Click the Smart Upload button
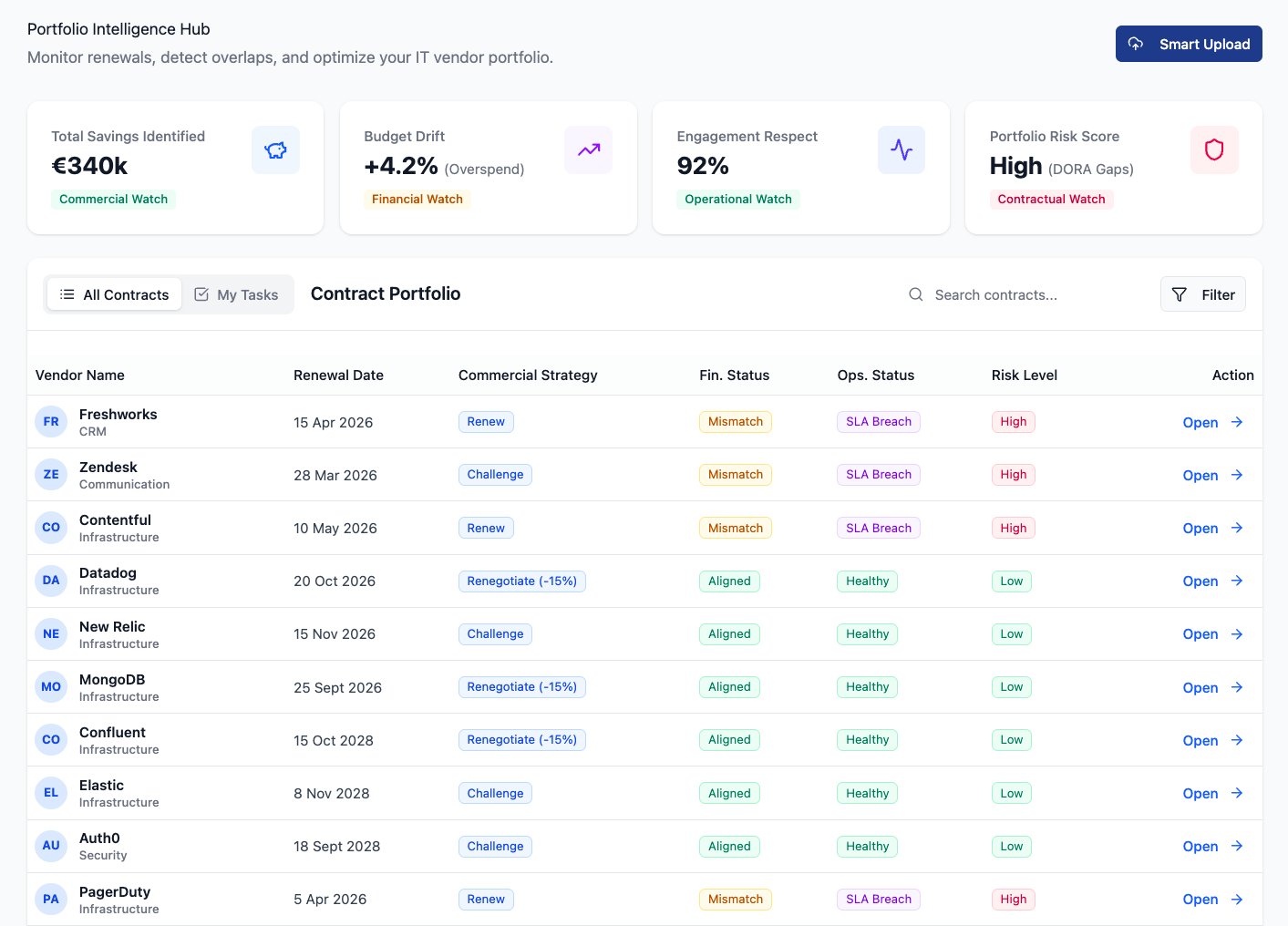1288x926 pixels. (x=1189, y=44)
